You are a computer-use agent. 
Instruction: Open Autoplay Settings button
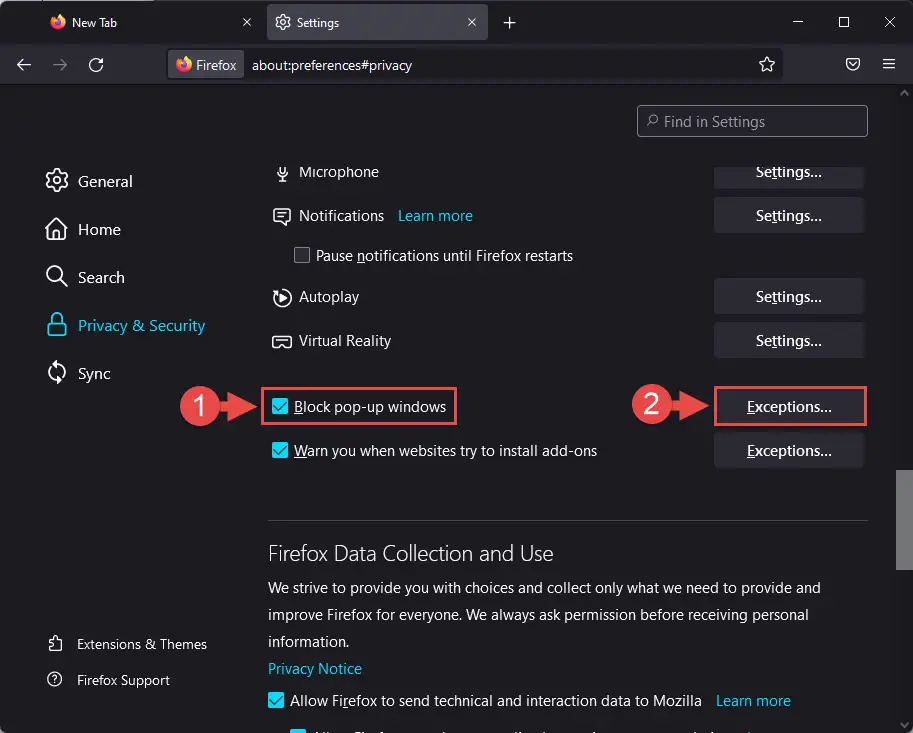click(788, 297)
